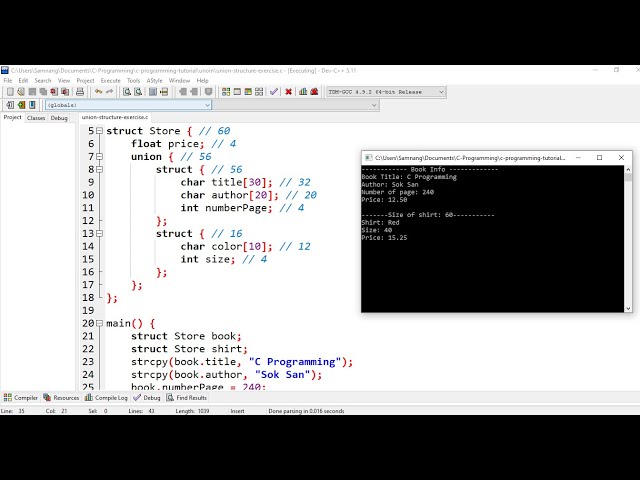Open the Find Results bottom tab
Viewport: 640px width, 480px height.
187,398
